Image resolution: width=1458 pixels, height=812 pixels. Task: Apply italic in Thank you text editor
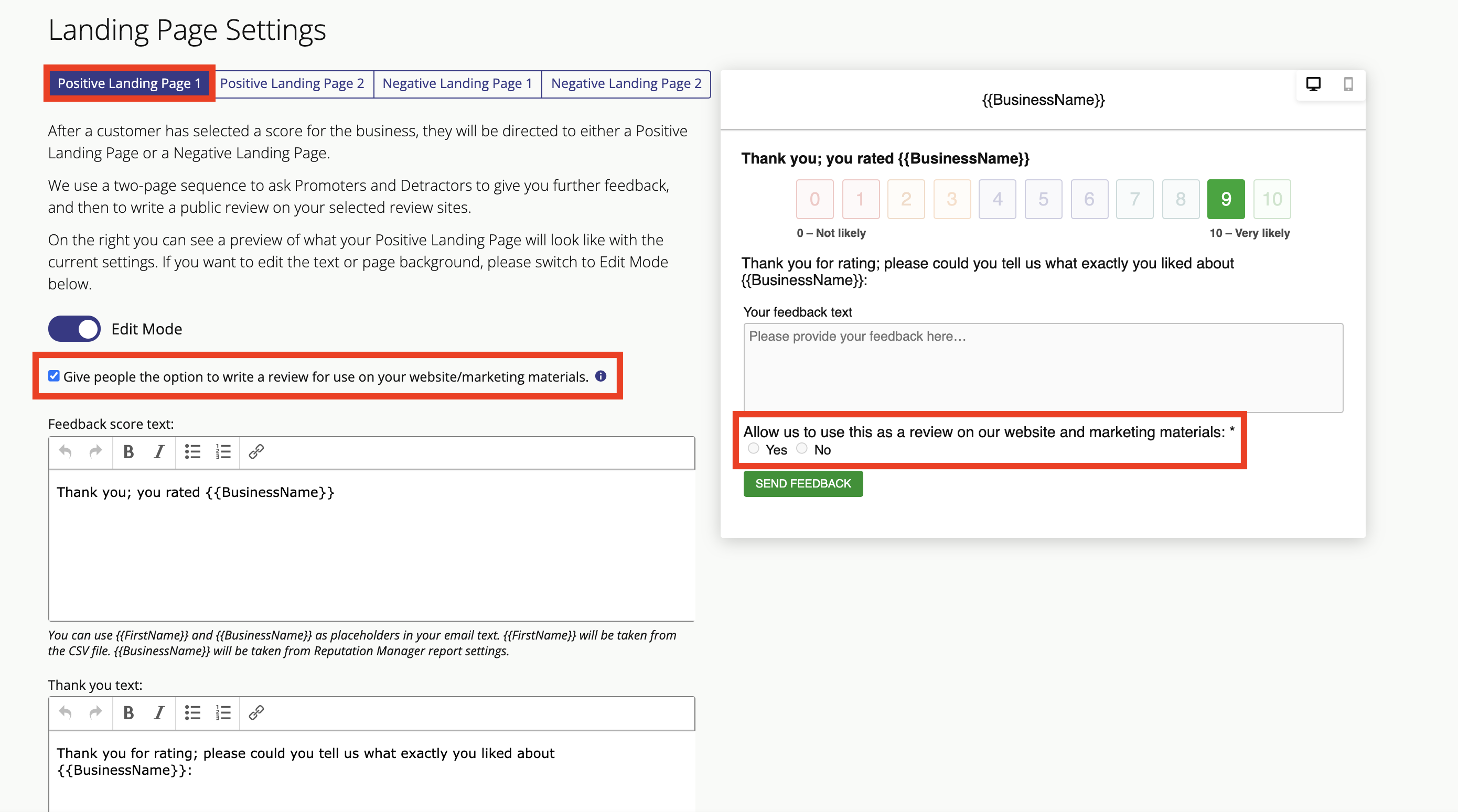point(159,712)
